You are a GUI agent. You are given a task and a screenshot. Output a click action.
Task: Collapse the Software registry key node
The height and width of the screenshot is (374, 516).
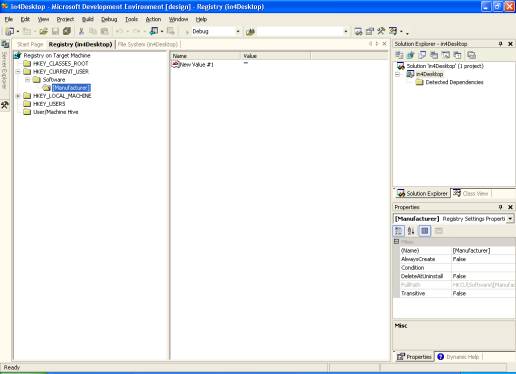tap(28, 80)
